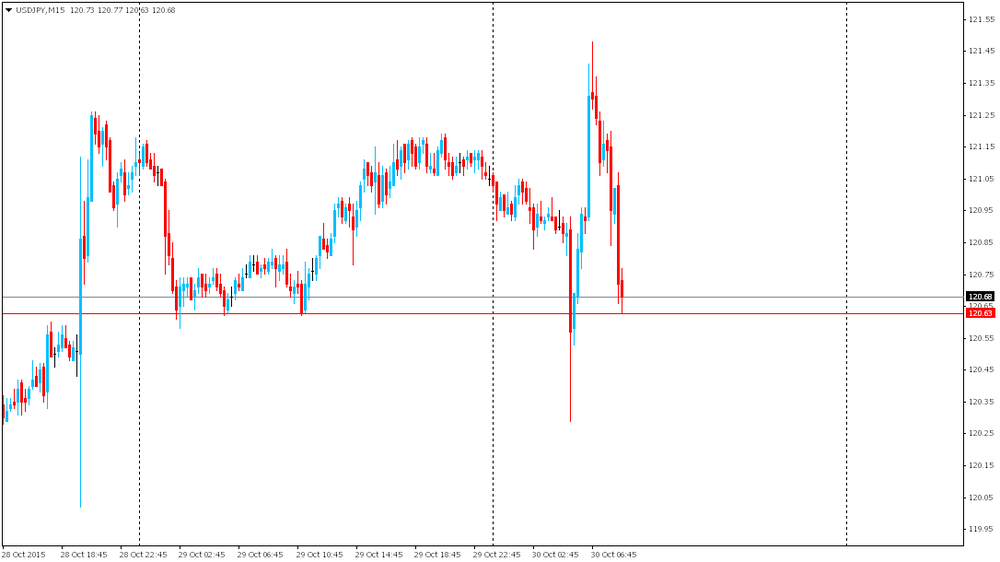The image size is (1000, 562).
Task: Click the 121.45 price scale label
Action: 982,51
